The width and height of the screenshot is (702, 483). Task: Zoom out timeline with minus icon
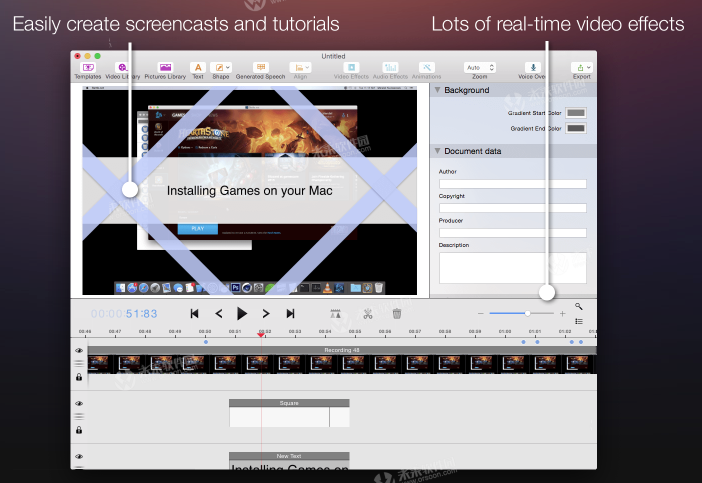(480, 313)
